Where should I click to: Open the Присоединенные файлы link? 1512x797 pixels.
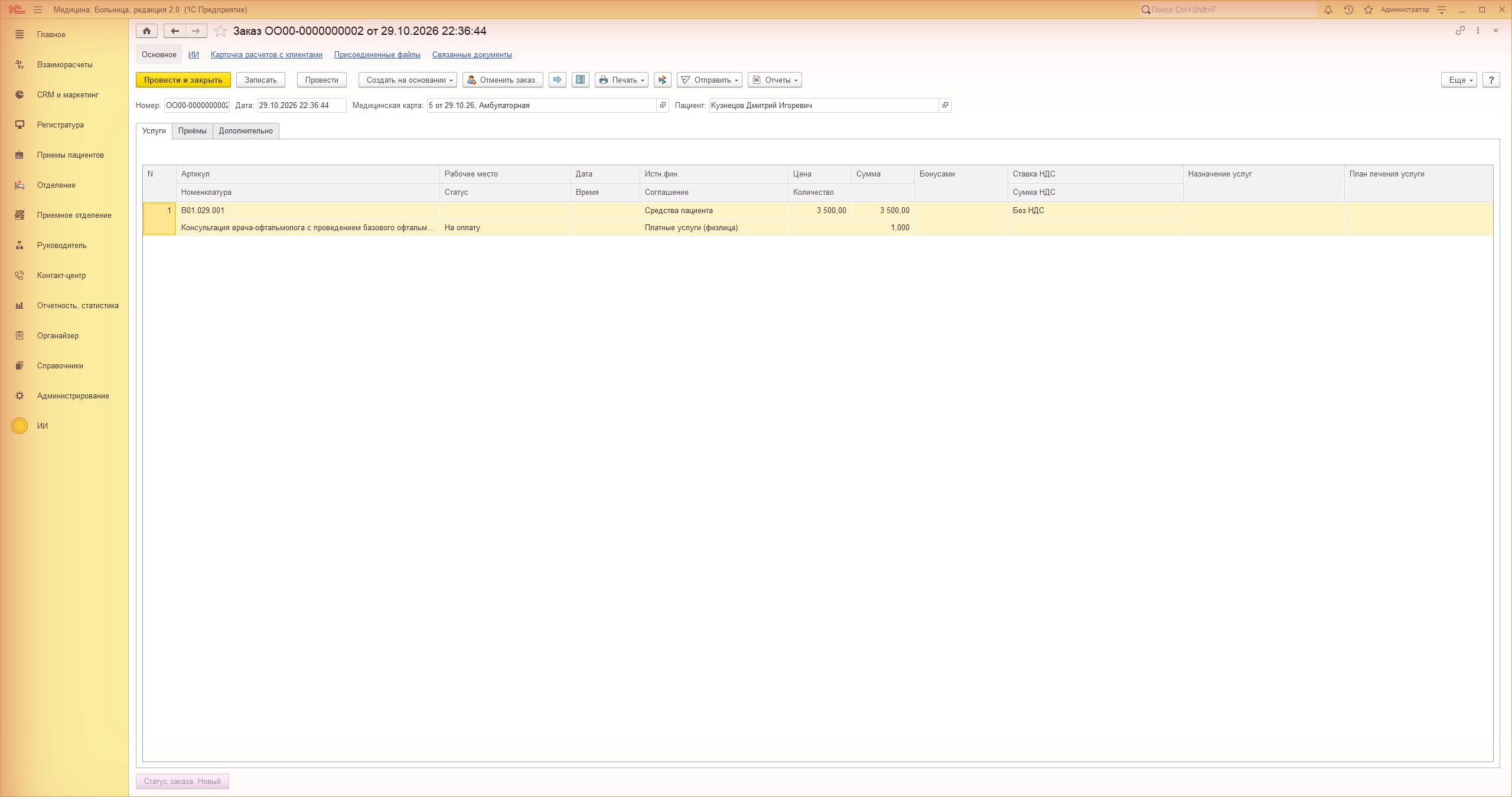(377, 54)
